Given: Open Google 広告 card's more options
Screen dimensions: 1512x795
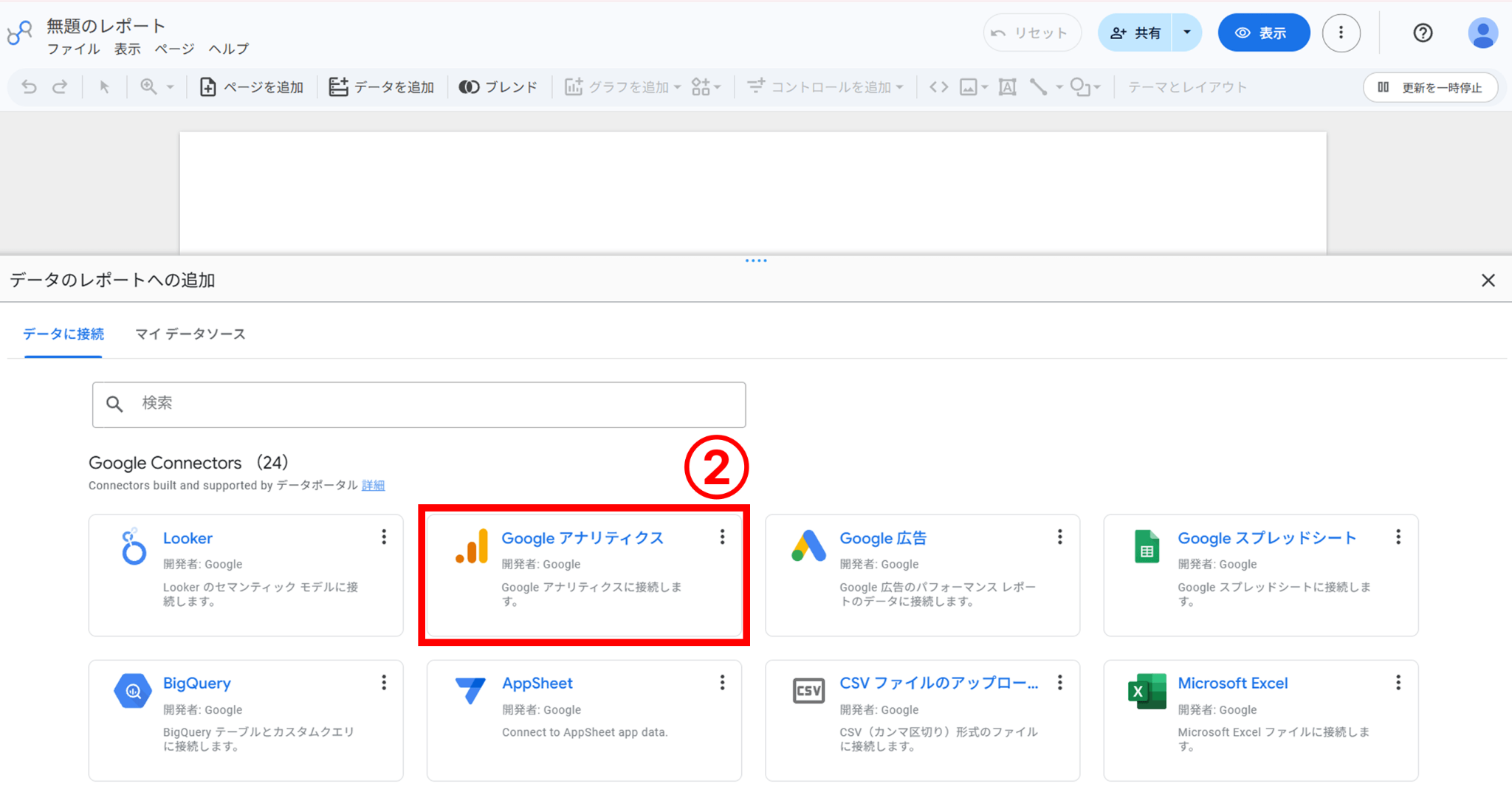Looking at the screenshot, I should pyautogui.click(x=1060, y=537).
